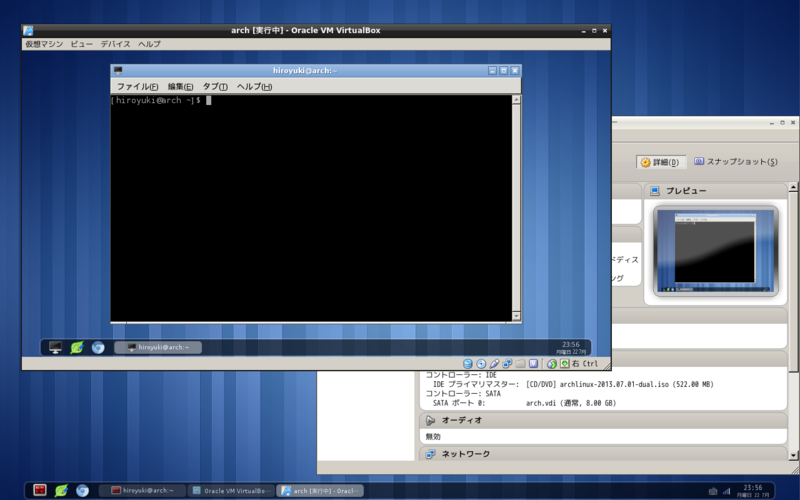Click スナップショット(S) button in VirtualBox Manager

pos(736,162)
